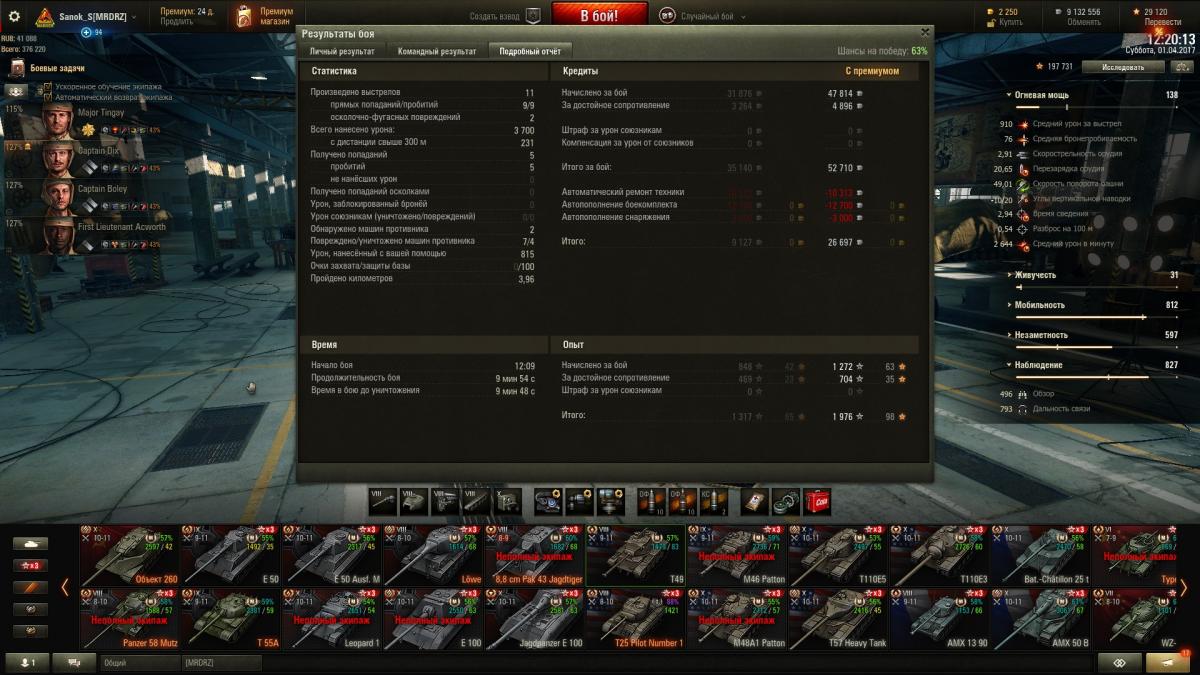Image resolution: width=1200 pixels, height=675 pixels.
Task: Click the Создать взвод label
Action: click(495, 17)
